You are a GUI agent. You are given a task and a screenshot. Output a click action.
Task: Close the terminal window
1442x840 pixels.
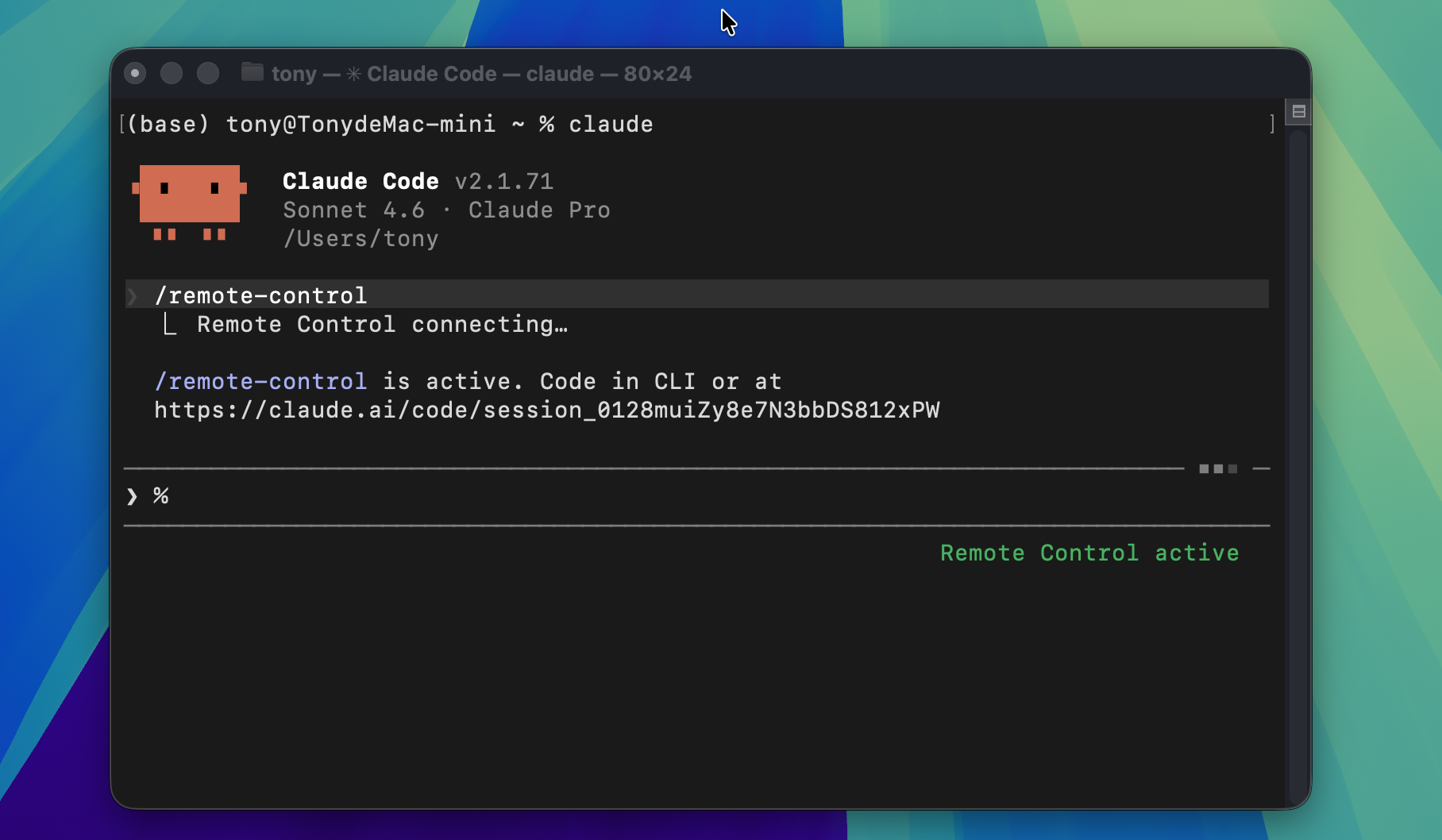pos(135,74)
